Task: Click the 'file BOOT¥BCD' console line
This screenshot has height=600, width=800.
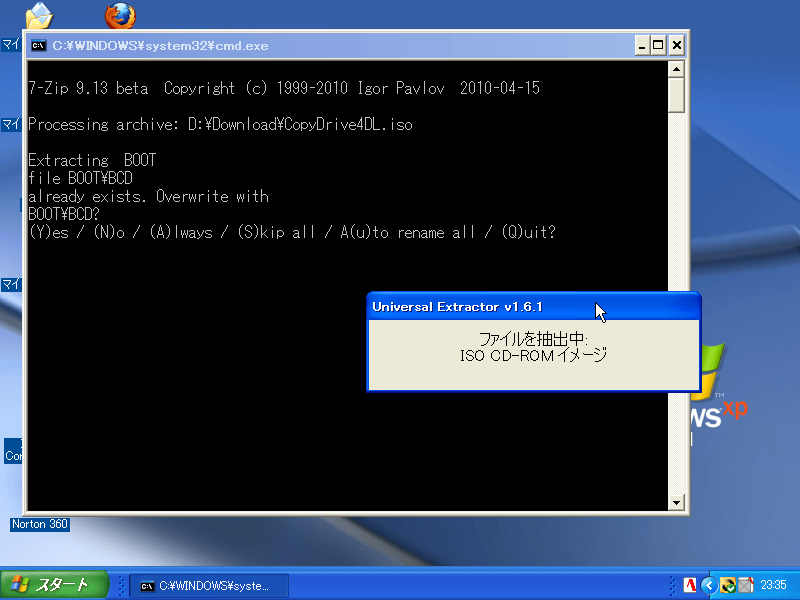Action: [81, 178]
